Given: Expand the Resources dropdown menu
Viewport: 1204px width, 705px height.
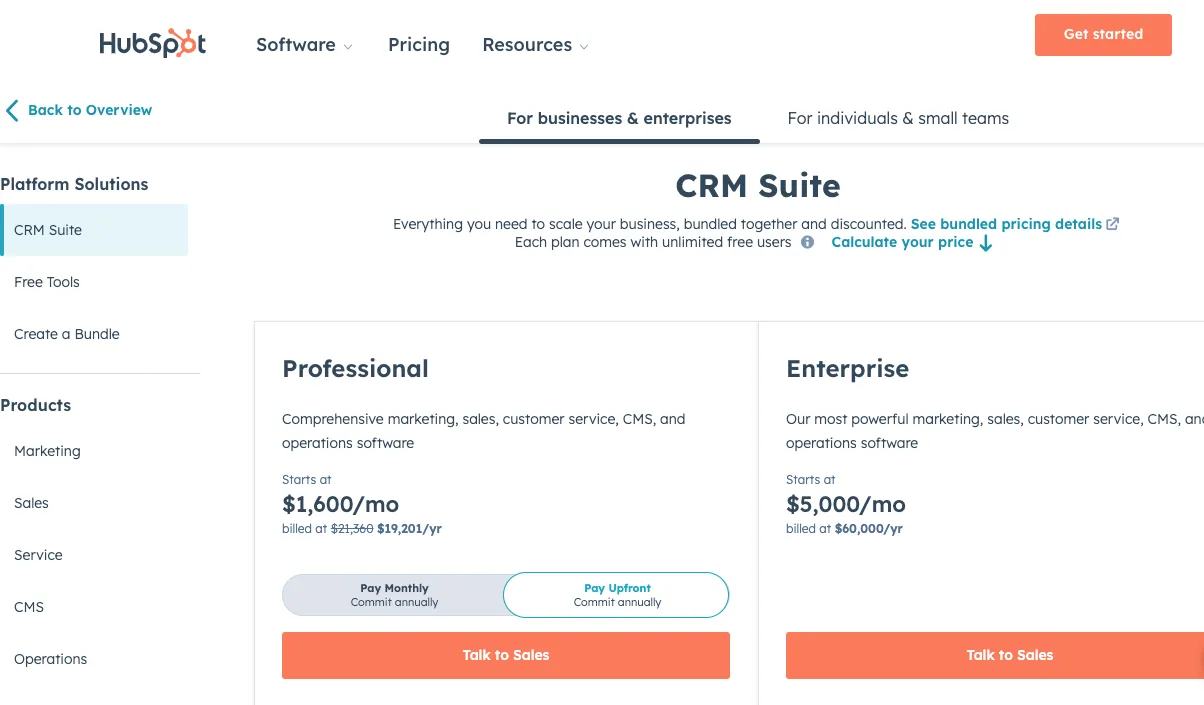Looking at the screenshot, I should pyautogui.click(x=535, y=45).
